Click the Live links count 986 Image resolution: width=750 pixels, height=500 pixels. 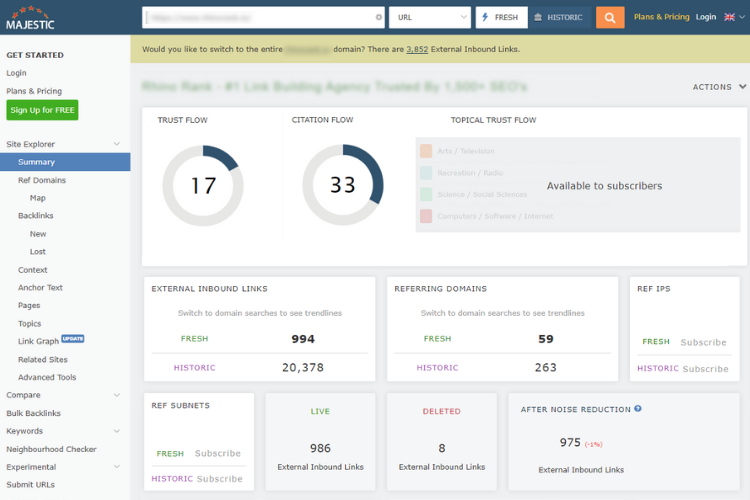tap(320, 448)
